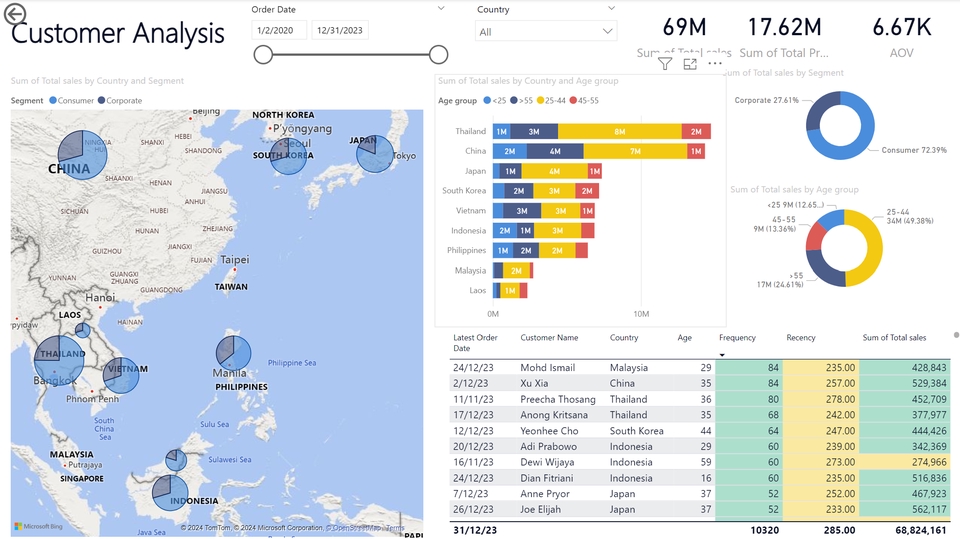Image resolution: width=960 pixels, height=539 pixels.
Task: Click the Laos pie on the map
Action: click(x=83, y=331)
